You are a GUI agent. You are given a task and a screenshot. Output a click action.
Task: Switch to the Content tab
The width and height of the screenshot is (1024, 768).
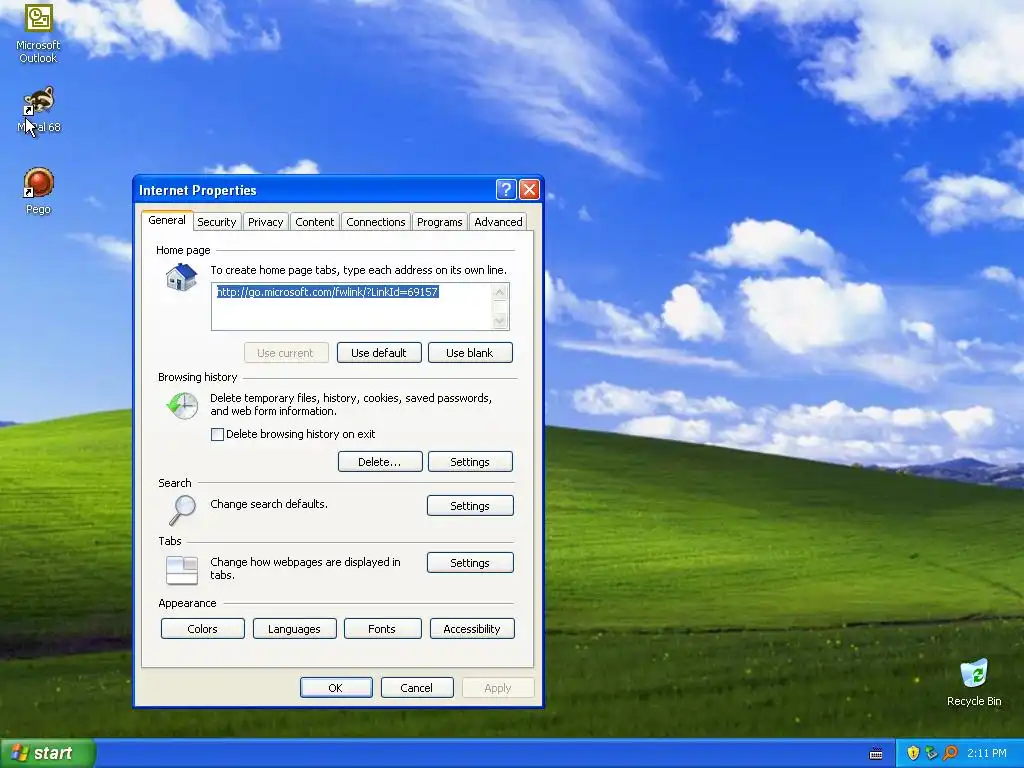click(315, 222)
